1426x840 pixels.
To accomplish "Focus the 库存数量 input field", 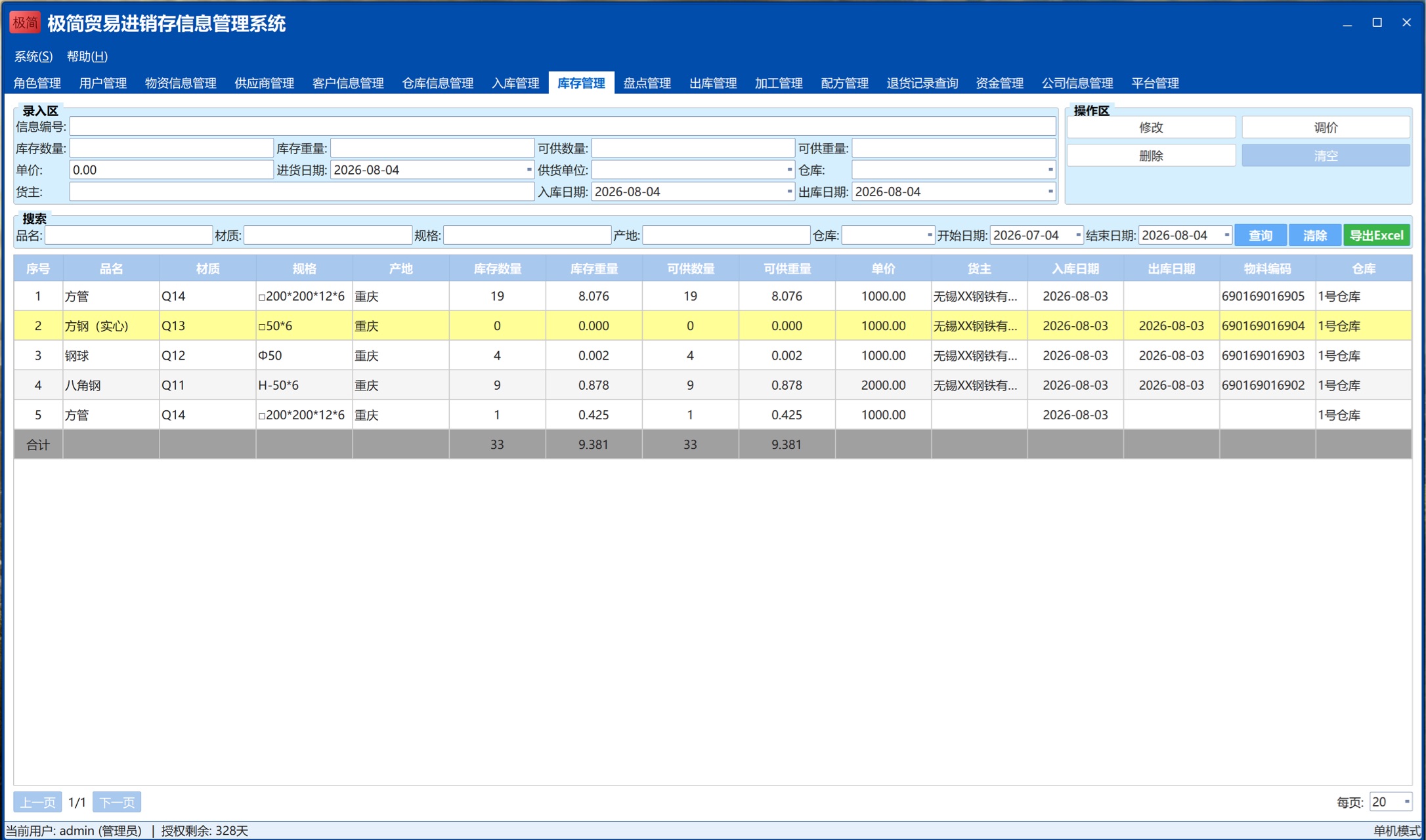I will (x=171, y=148).
